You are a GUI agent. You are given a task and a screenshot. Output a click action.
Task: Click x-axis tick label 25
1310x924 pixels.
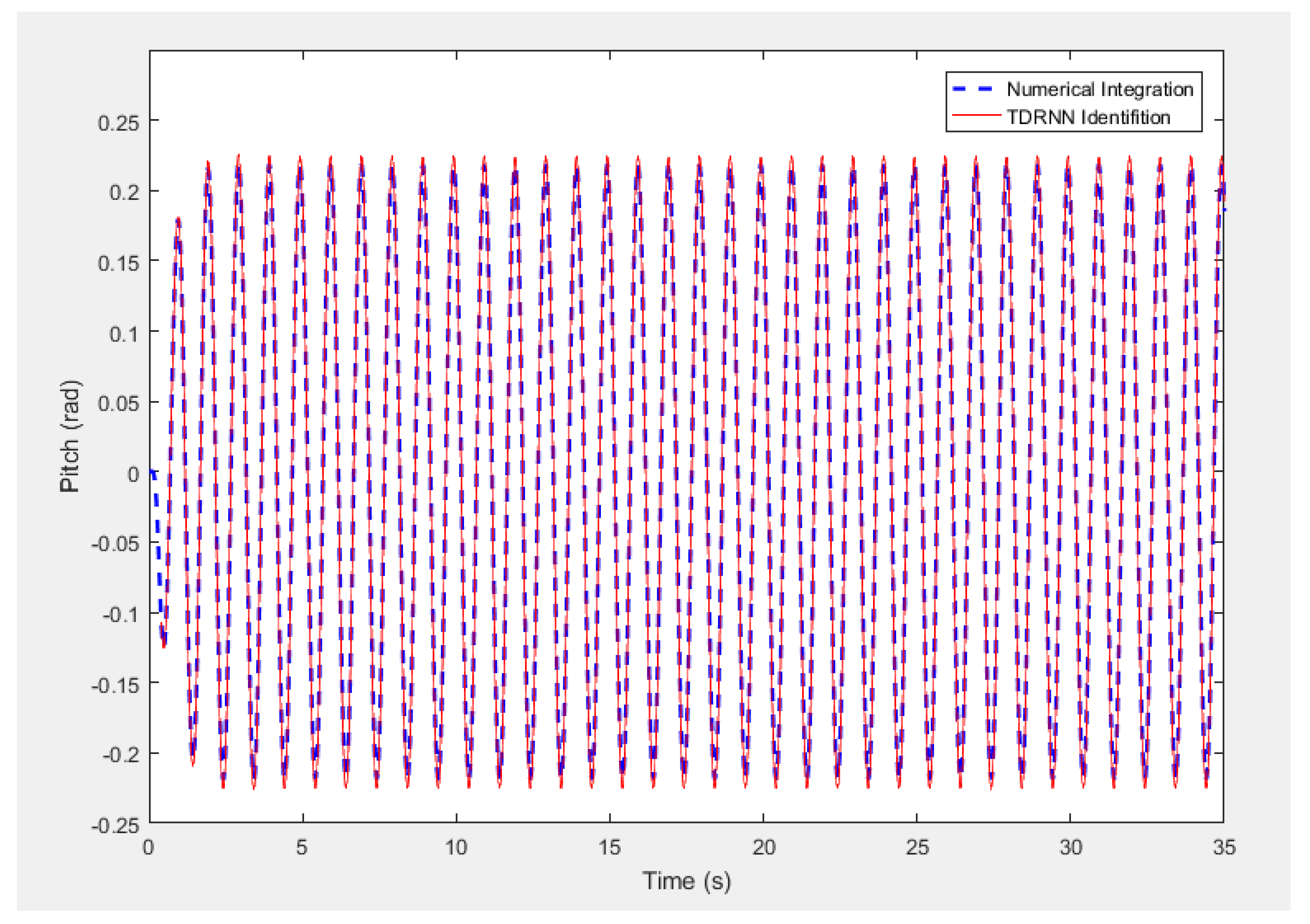tap(917, 848)
